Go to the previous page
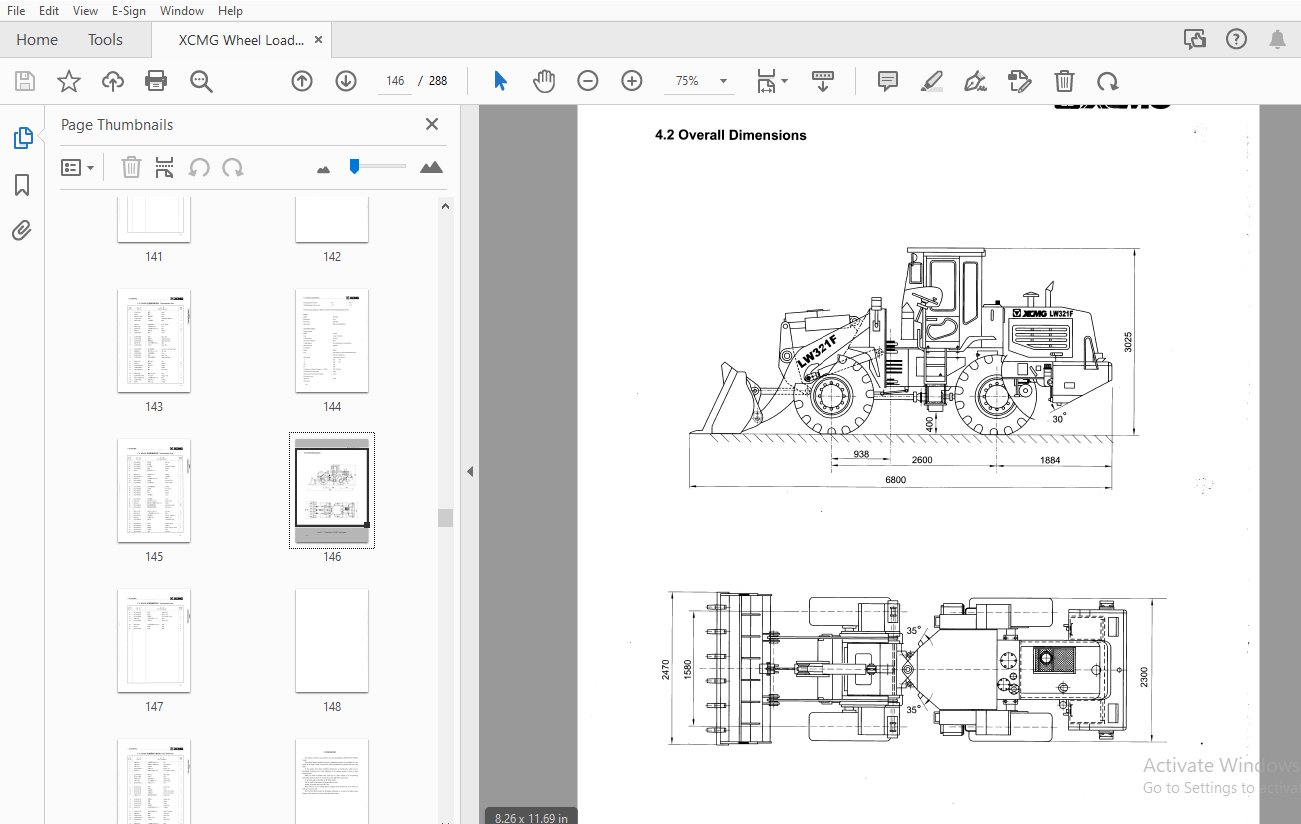The height and width of the screenshot is (824, 1301). tap(302, 81)
